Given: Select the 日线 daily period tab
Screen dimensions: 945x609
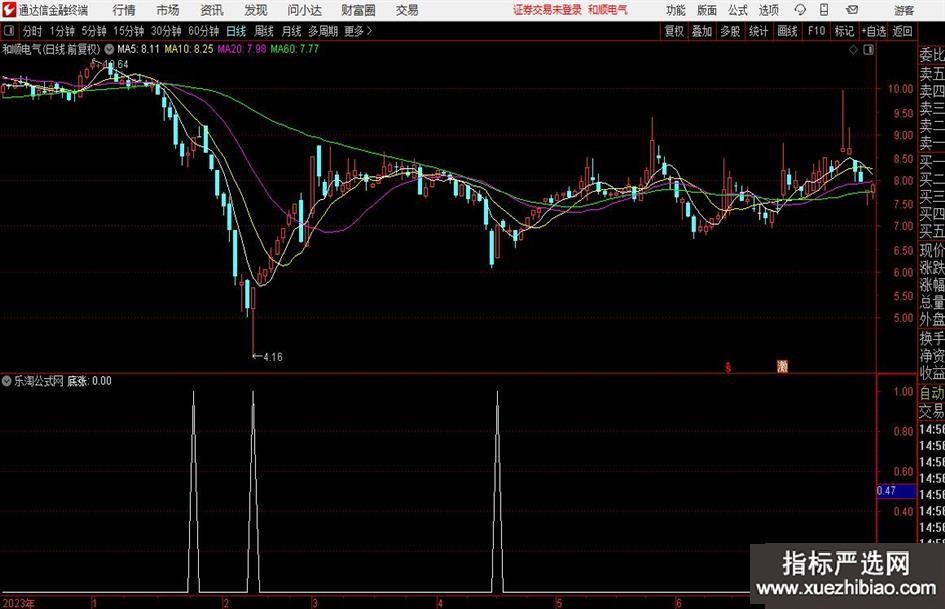Looking at the screenshot, I should point(236,31).
